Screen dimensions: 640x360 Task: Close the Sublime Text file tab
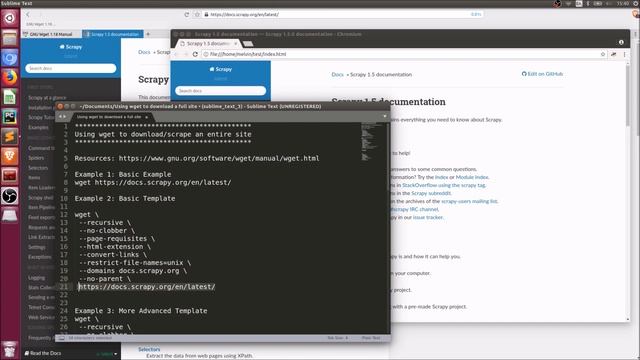tap(147, 117)
